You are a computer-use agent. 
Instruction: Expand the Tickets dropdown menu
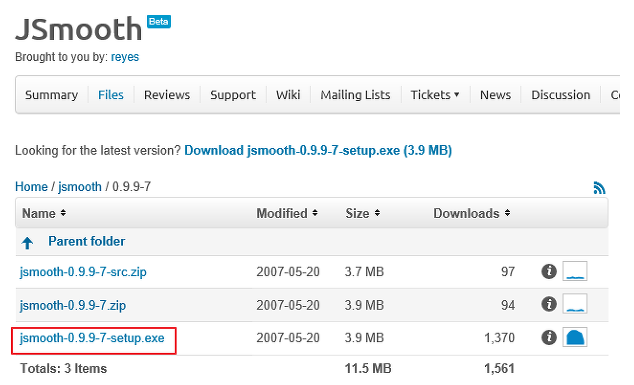[x=435, y=95]
